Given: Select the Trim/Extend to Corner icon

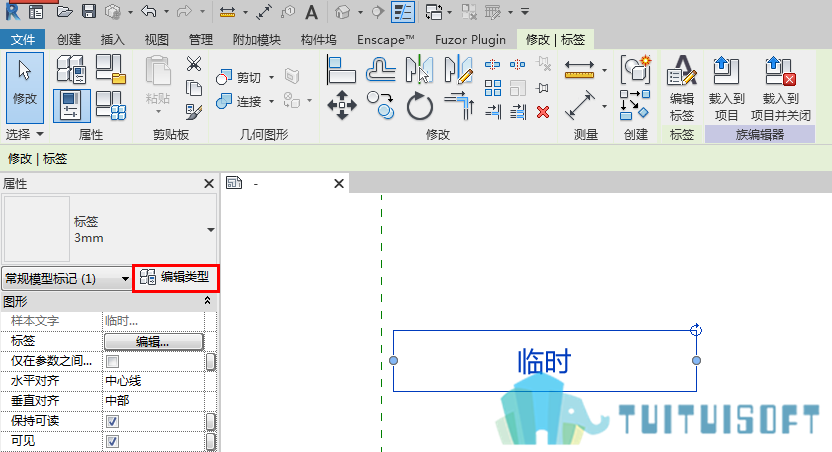Looking at the screenshot, I should [x=459, y=105].
